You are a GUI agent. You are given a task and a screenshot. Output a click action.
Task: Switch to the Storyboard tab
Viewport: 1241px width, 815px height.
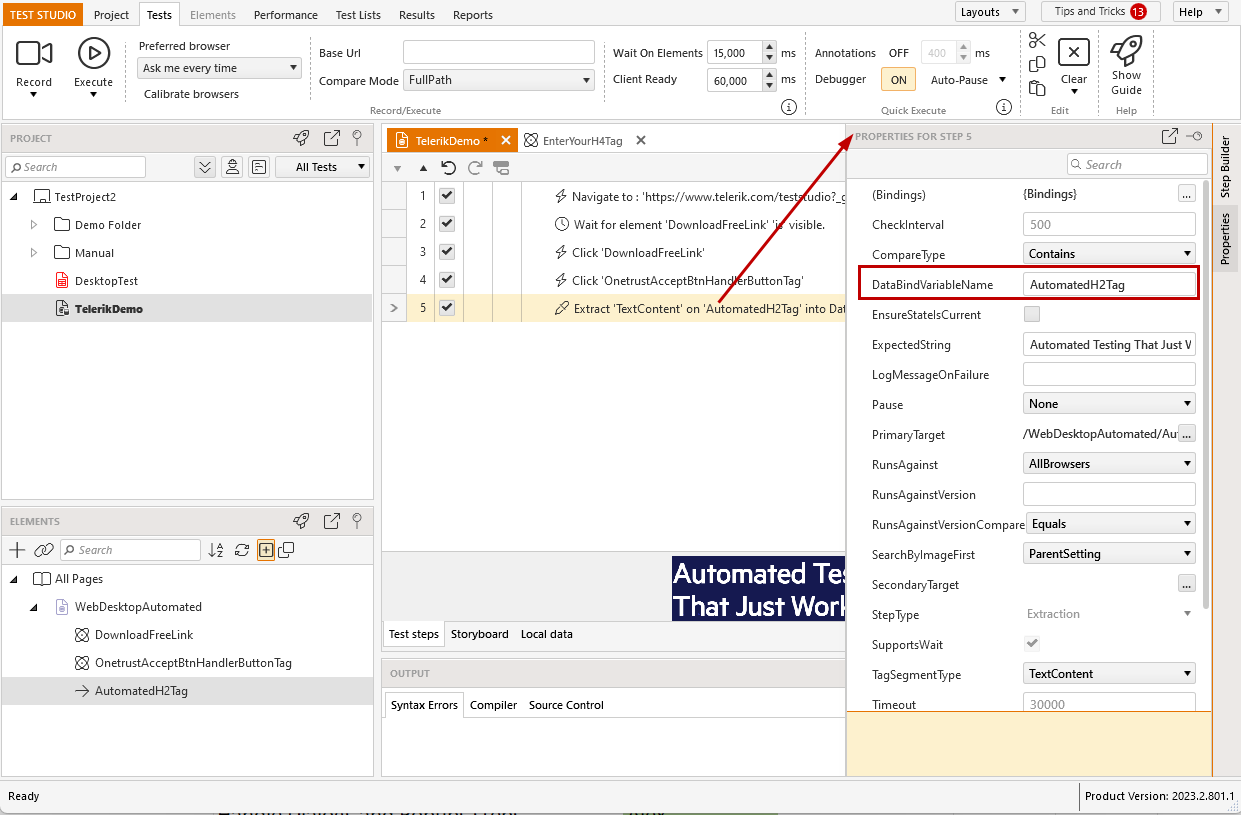pos(480,634)
